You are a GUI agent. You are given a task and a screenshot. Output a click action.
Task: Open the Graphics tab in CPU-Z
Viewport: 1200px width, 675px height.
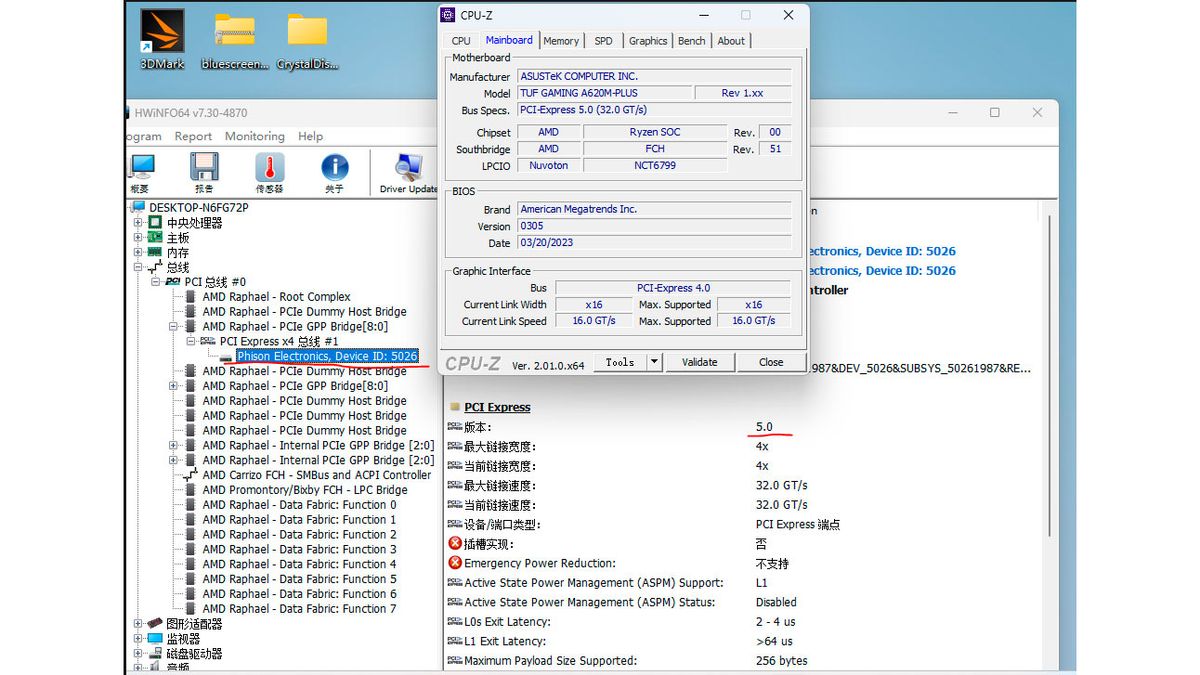648,41
